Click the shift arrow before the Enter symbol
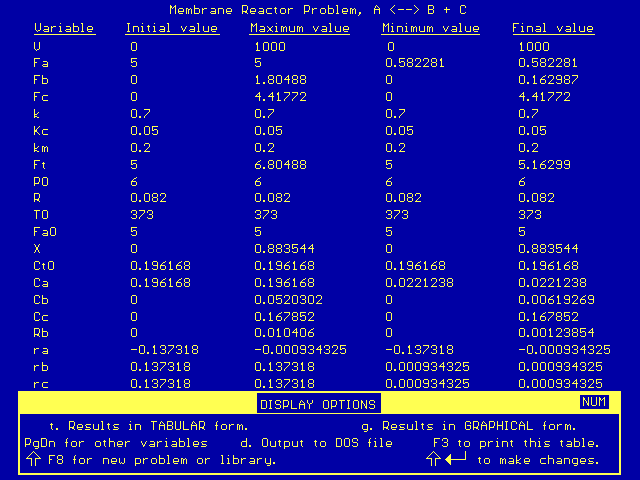Viewport: 640px width, 480px height. click(433, 460)
